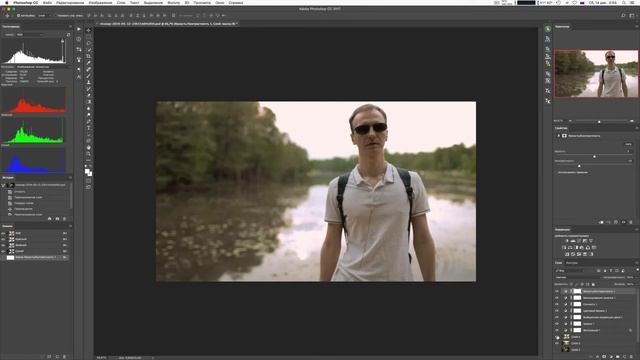The image size is (640, 360).
Task: Toggle visibility of the Синий channel
Action: tap(4, 251)
